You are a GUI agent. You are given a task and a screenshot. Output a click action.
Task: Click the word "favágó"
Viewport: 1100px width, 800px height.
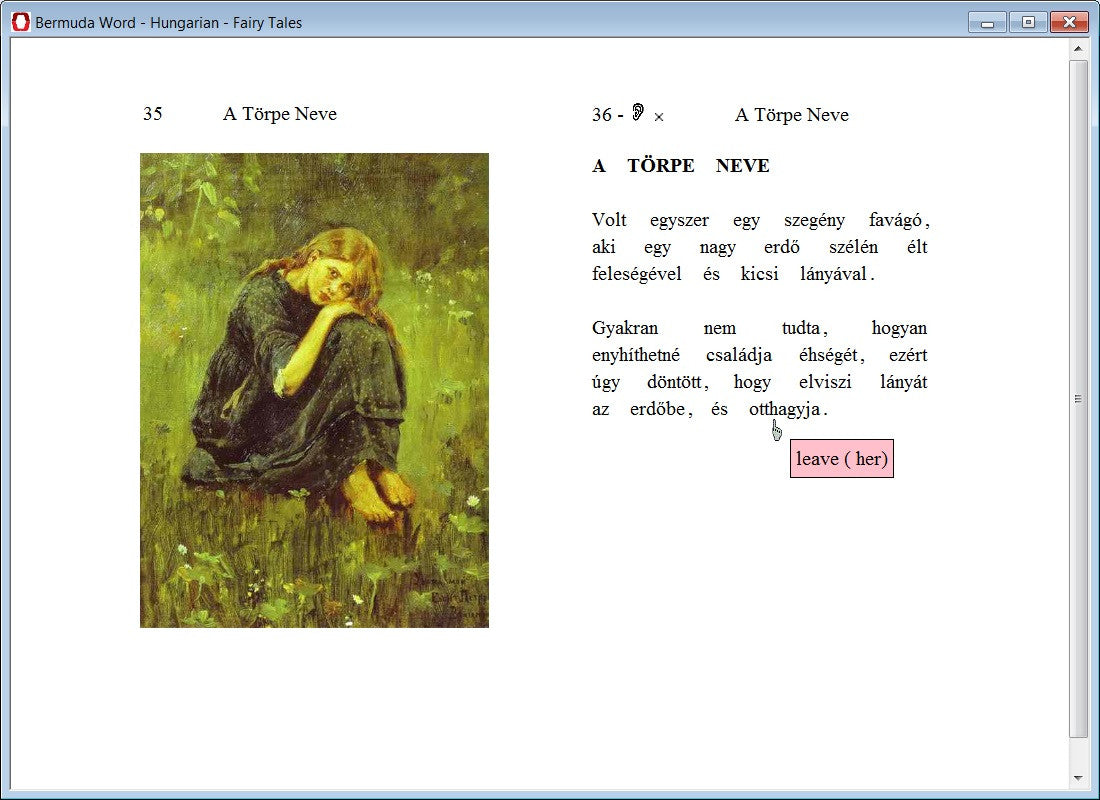coord(895,220)
